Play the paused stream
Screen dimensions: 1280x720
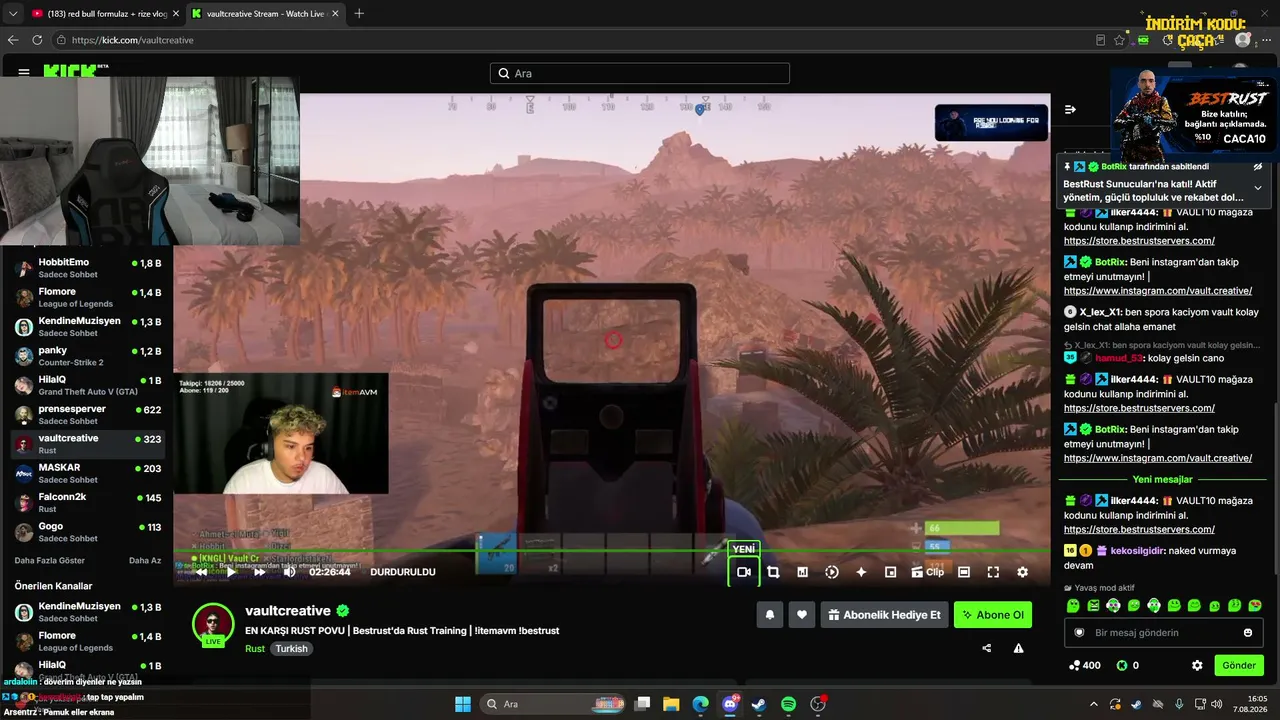[x=231, y=572]
